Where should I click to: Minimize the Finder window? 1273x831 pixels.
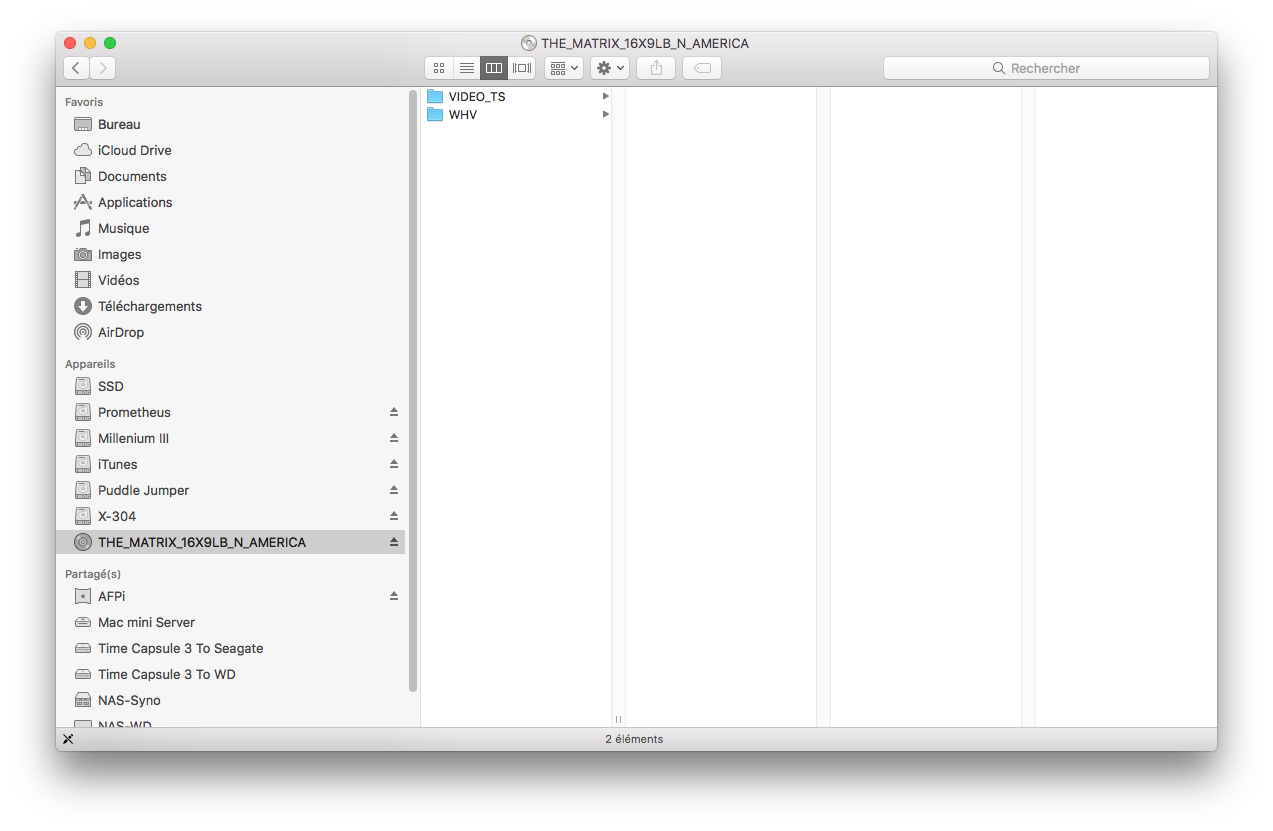pos(90,43)
